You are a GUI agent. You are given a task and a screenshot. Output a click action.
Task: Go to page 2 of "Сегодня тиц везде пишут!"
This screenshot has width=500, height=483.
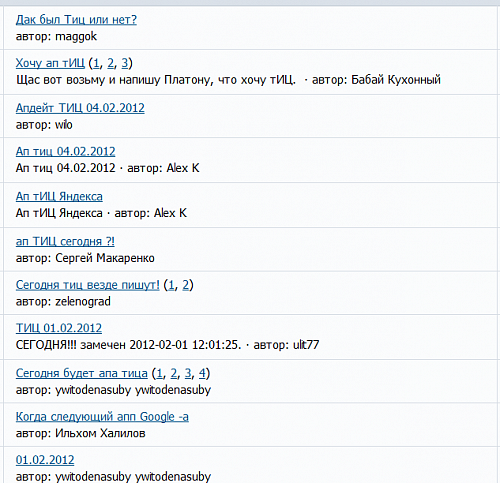pos(185,285)
